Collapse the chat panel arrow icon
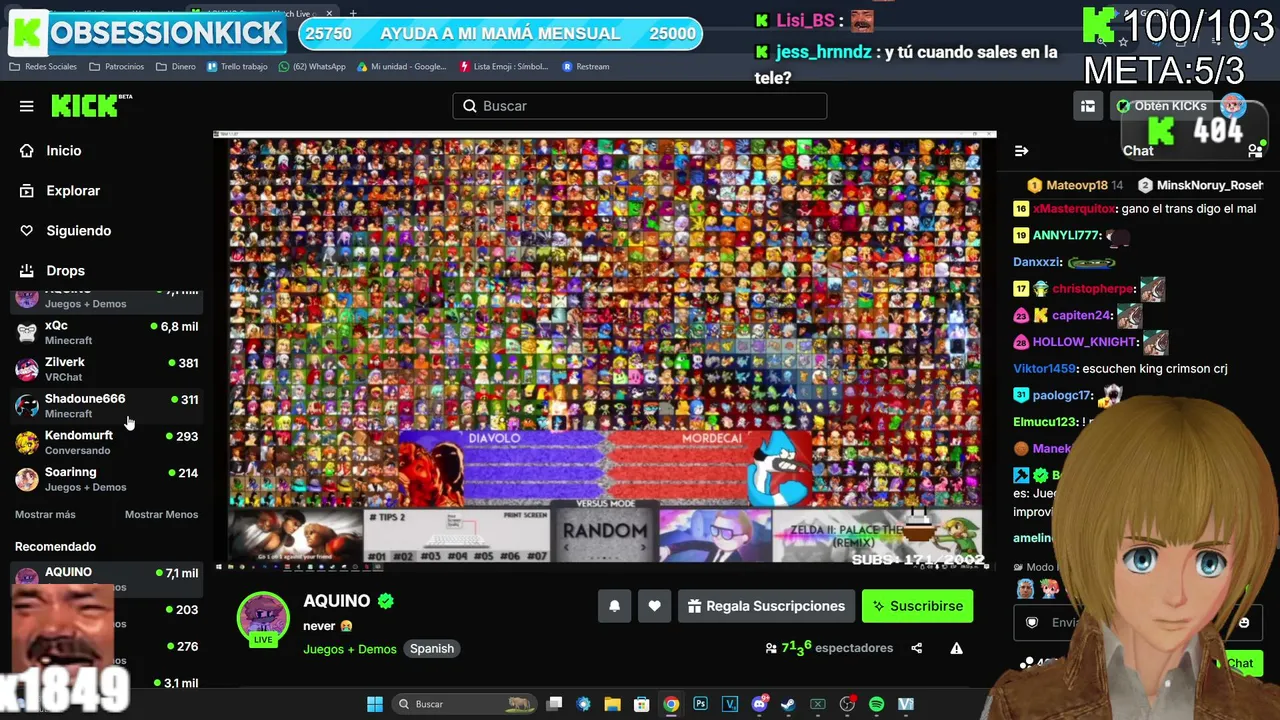Viewport: 1280px width, 720px height. [1021, 151]
